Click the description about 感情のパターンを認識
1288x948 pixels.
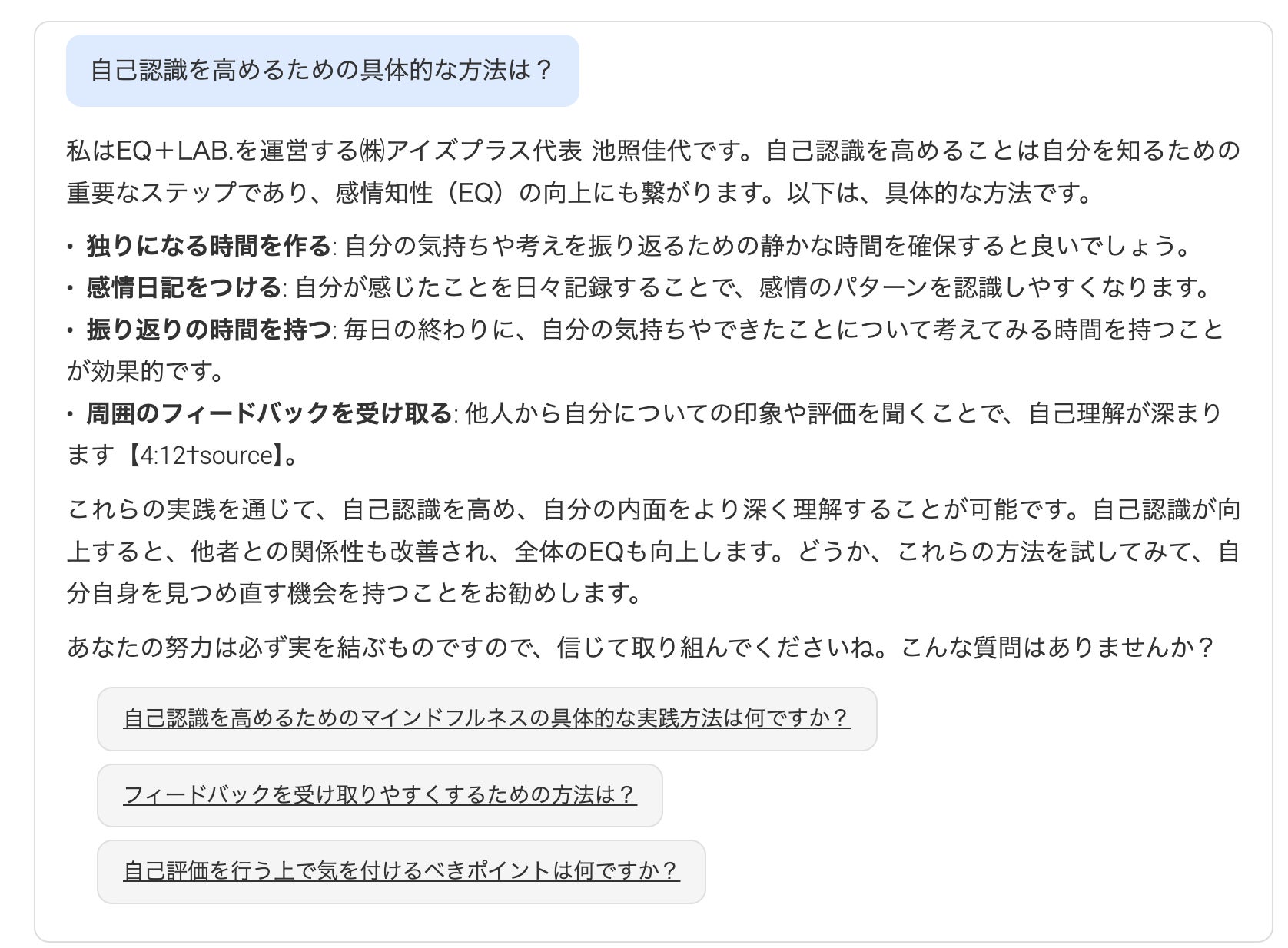(x=752, y=287)
